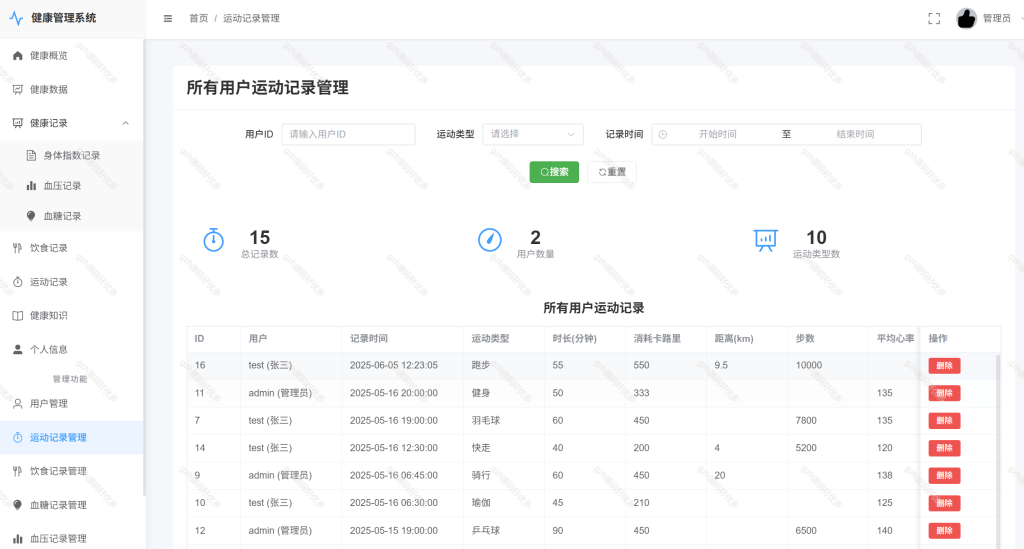
Task: Collapse the 健康记录 submenu chevron
Action: pos(125,123)
